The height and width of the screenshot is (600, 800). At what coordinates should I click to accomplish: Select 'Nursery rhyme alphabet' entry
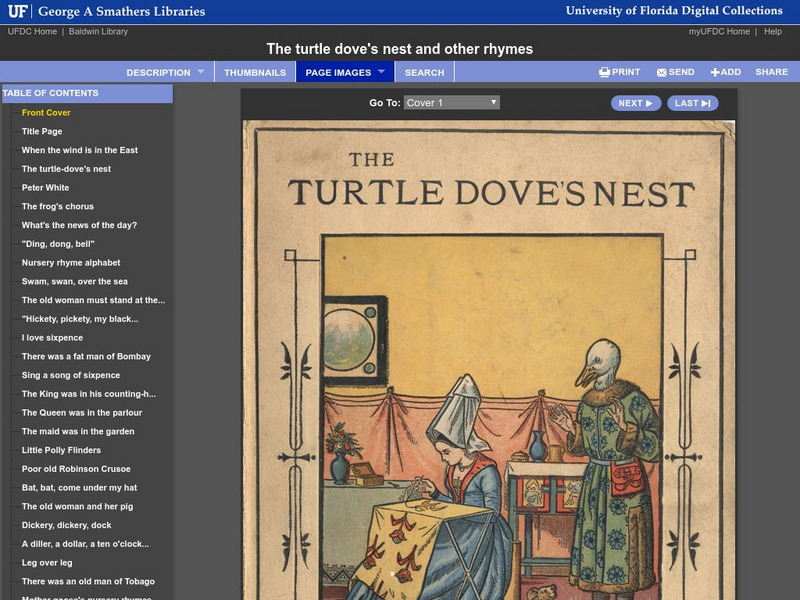(71, 263)
